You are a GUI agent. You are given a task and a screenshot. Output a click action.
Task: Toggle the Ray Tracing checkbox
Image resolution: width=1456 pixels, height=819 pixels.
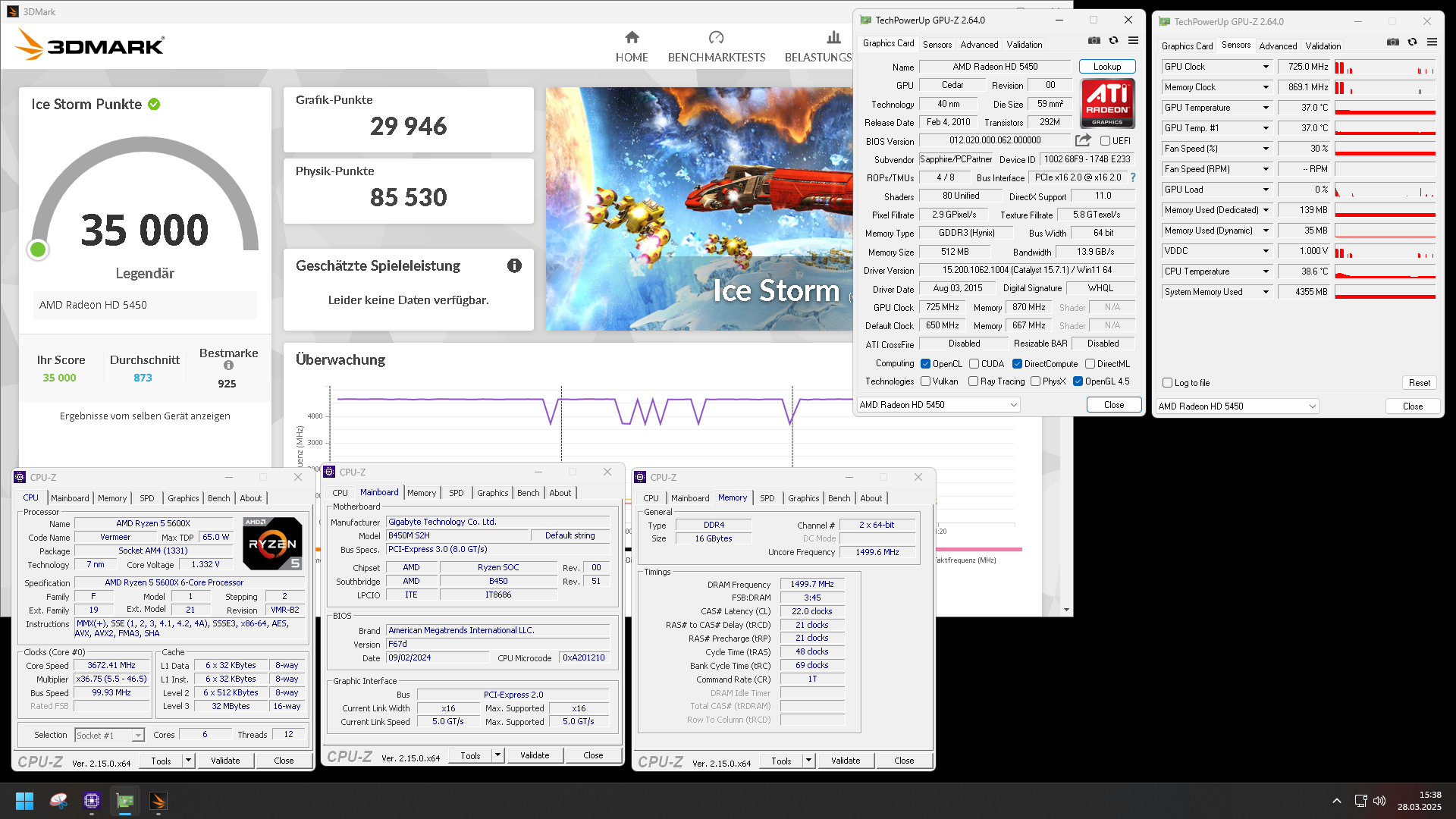(x=973, y=381)
